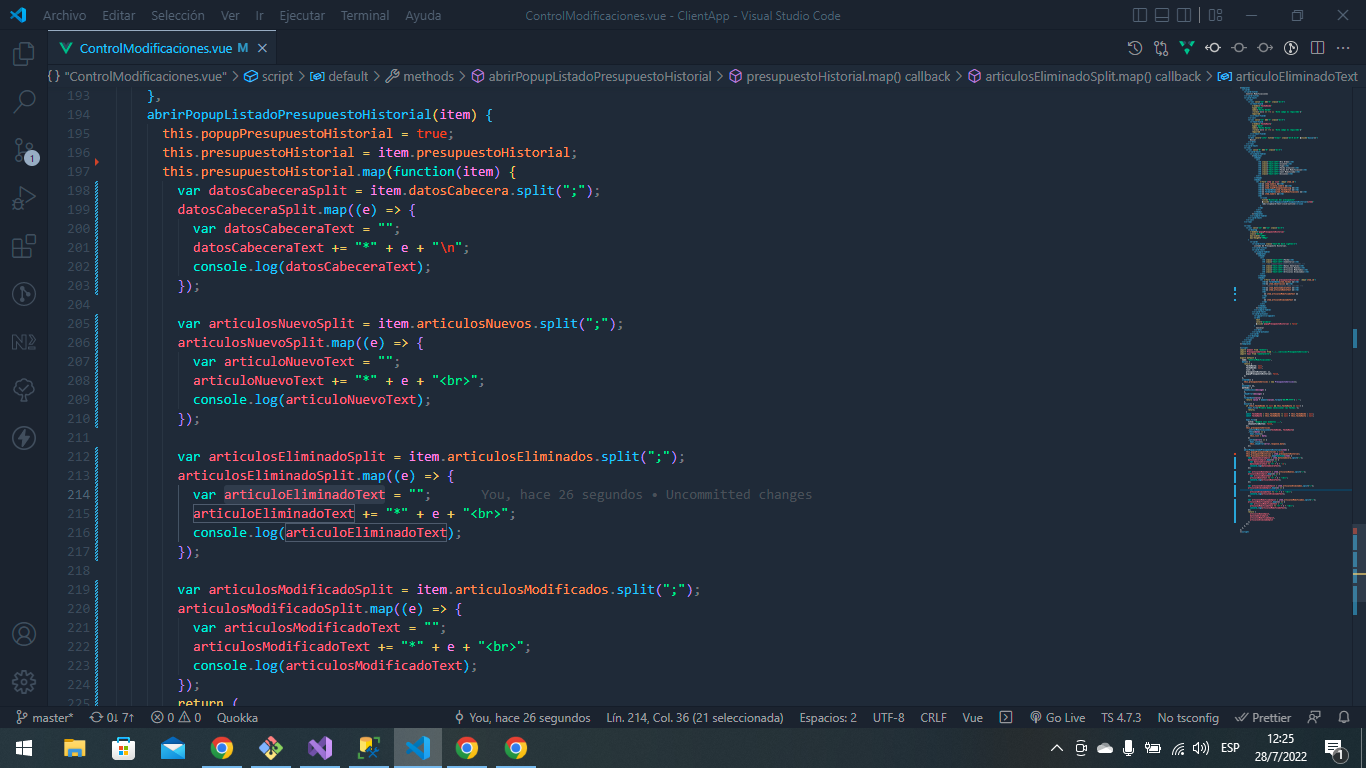Change the Vue language mode

(972, 717)
